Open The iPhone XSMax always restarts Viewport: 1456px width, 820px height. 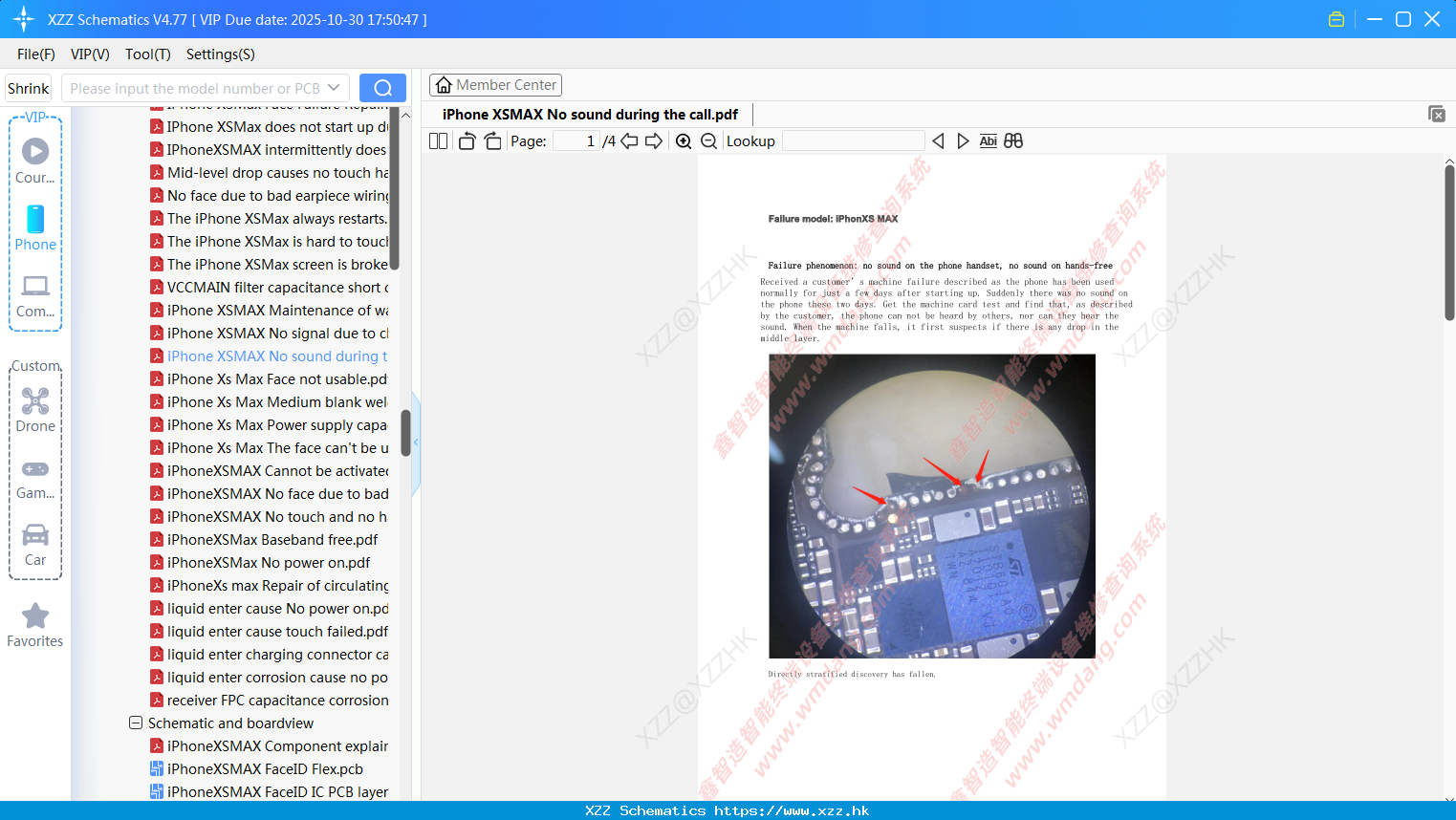[x=270, y=219]
